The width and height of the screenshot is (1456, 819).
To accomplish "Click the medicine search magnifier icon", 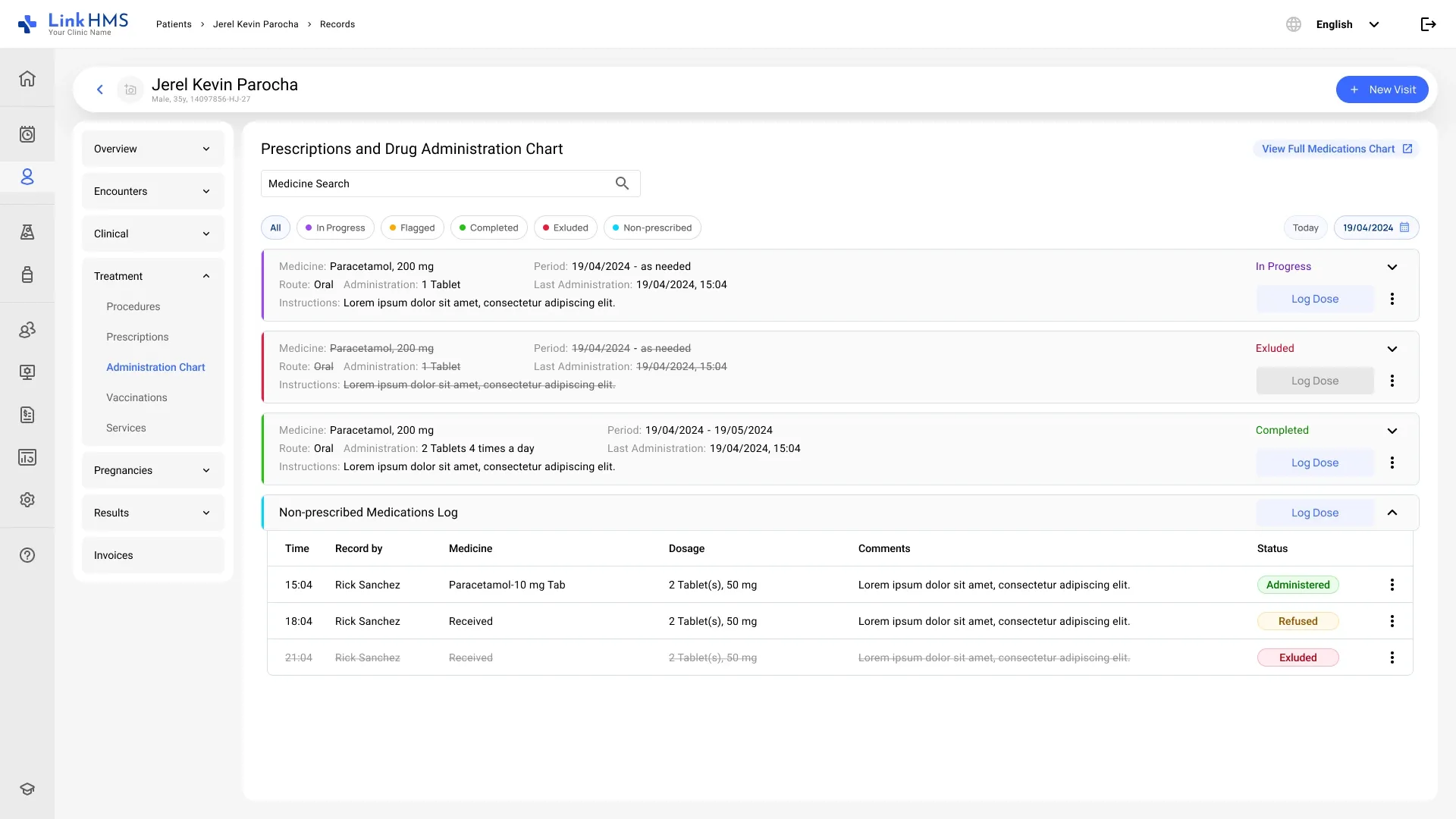I will tap(622, 184).
